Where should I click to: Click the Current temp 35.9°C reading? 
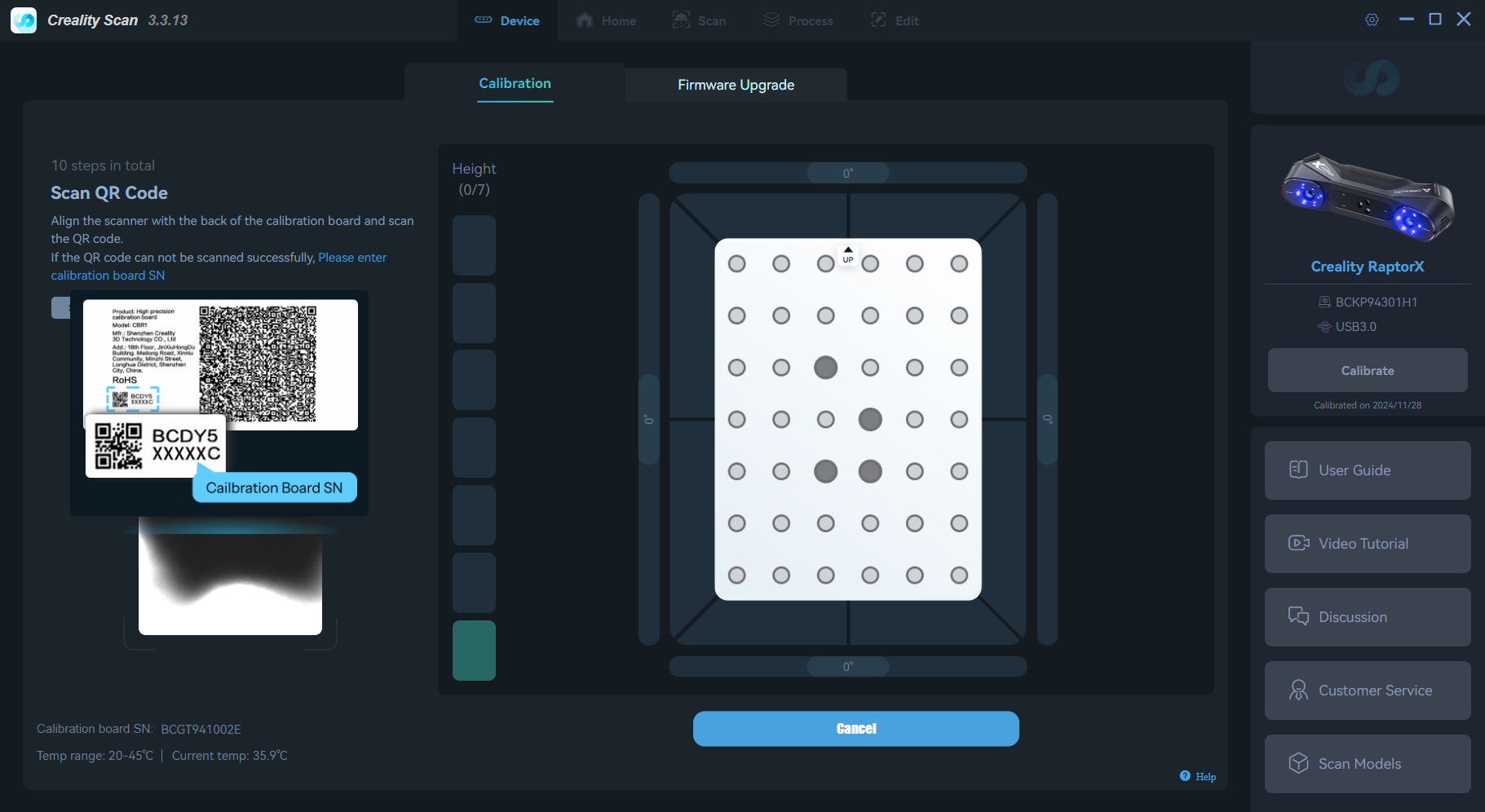(230, 756)
